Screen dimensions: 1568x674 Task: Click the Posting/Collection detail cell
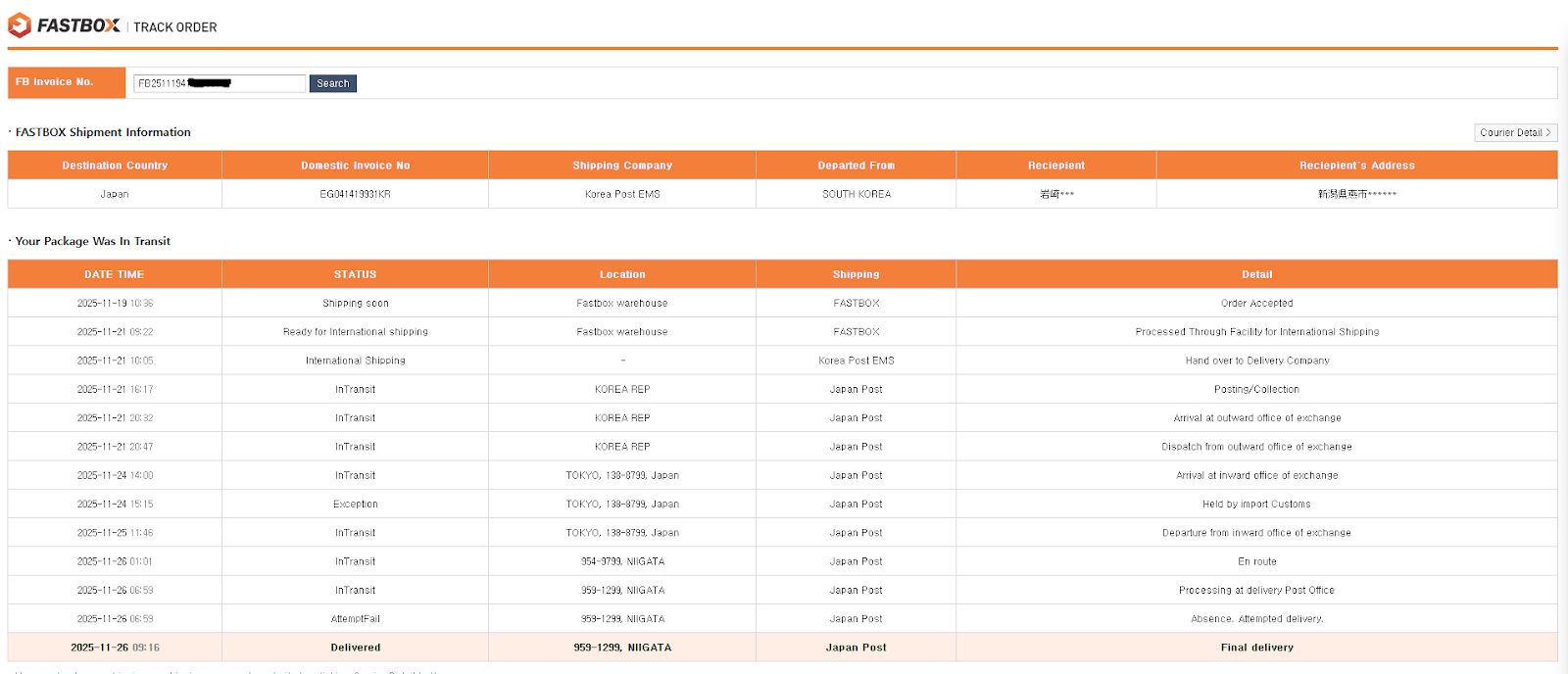coord(1256,389)
